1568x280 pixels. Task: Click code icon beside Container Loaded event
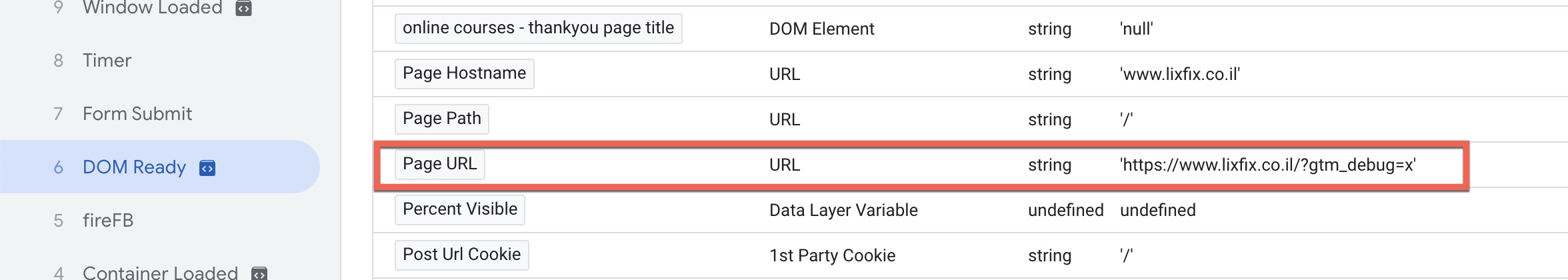(x=259, y=273)
